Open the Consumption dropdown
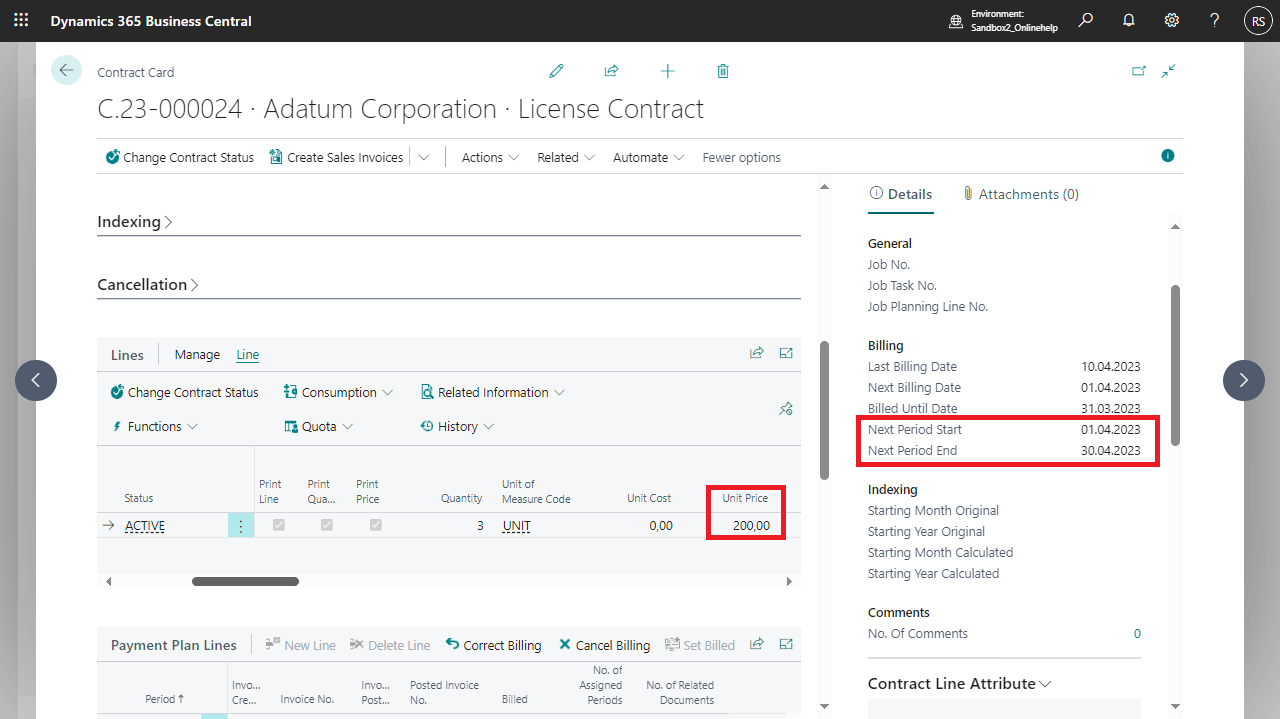 (x=338, y=393)
